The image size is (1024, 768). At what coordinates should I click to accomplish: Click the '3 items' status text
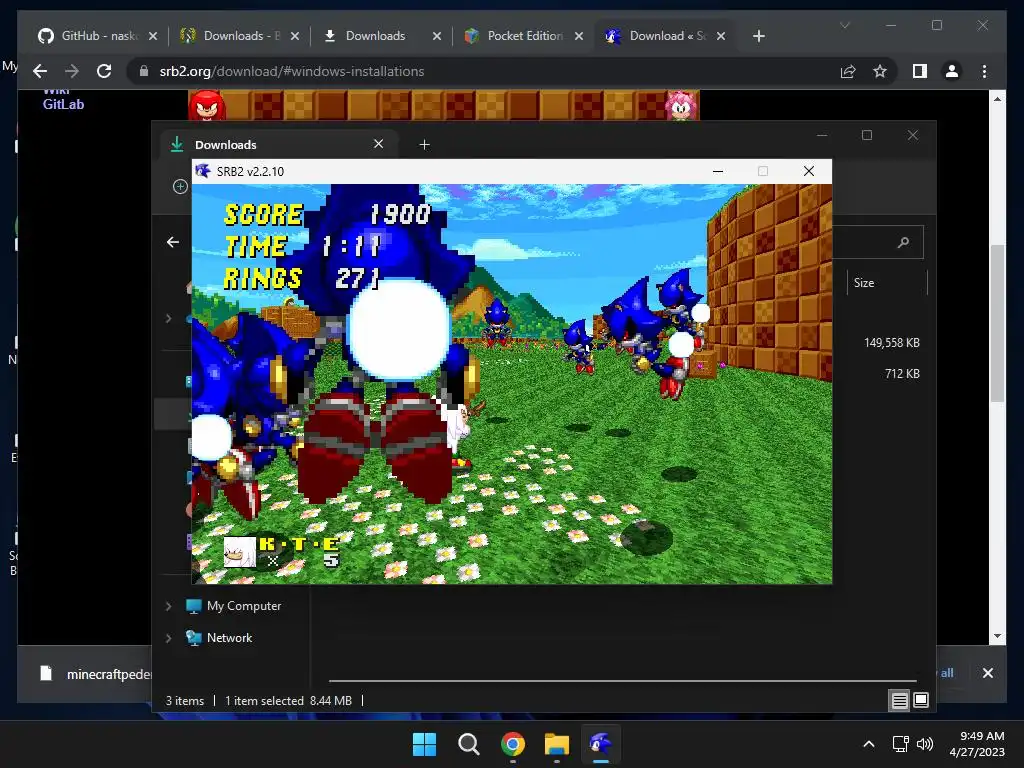pos(184,701)
